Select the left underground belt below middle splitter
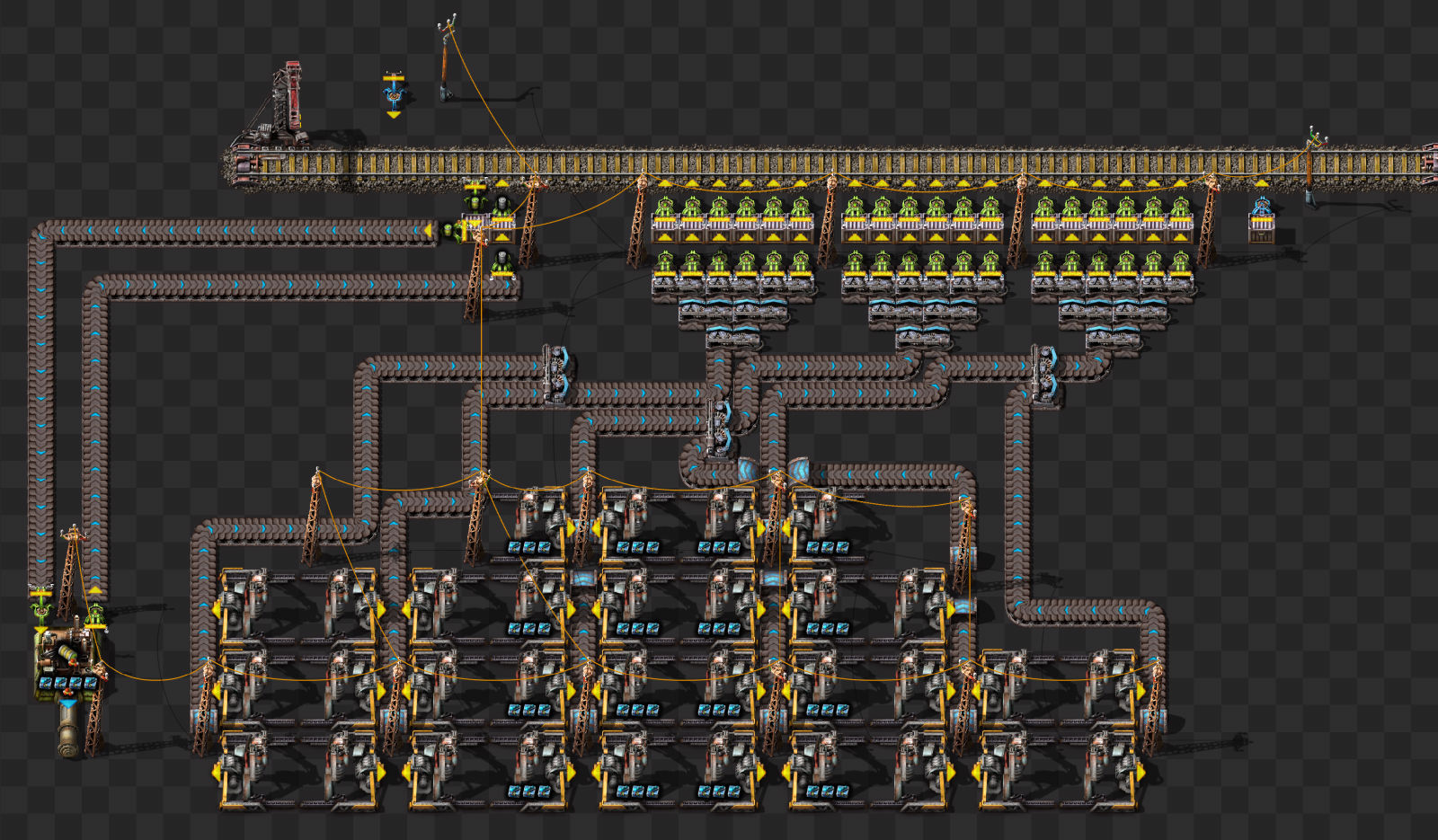1438x840 pixels. (x=748, y=470)
